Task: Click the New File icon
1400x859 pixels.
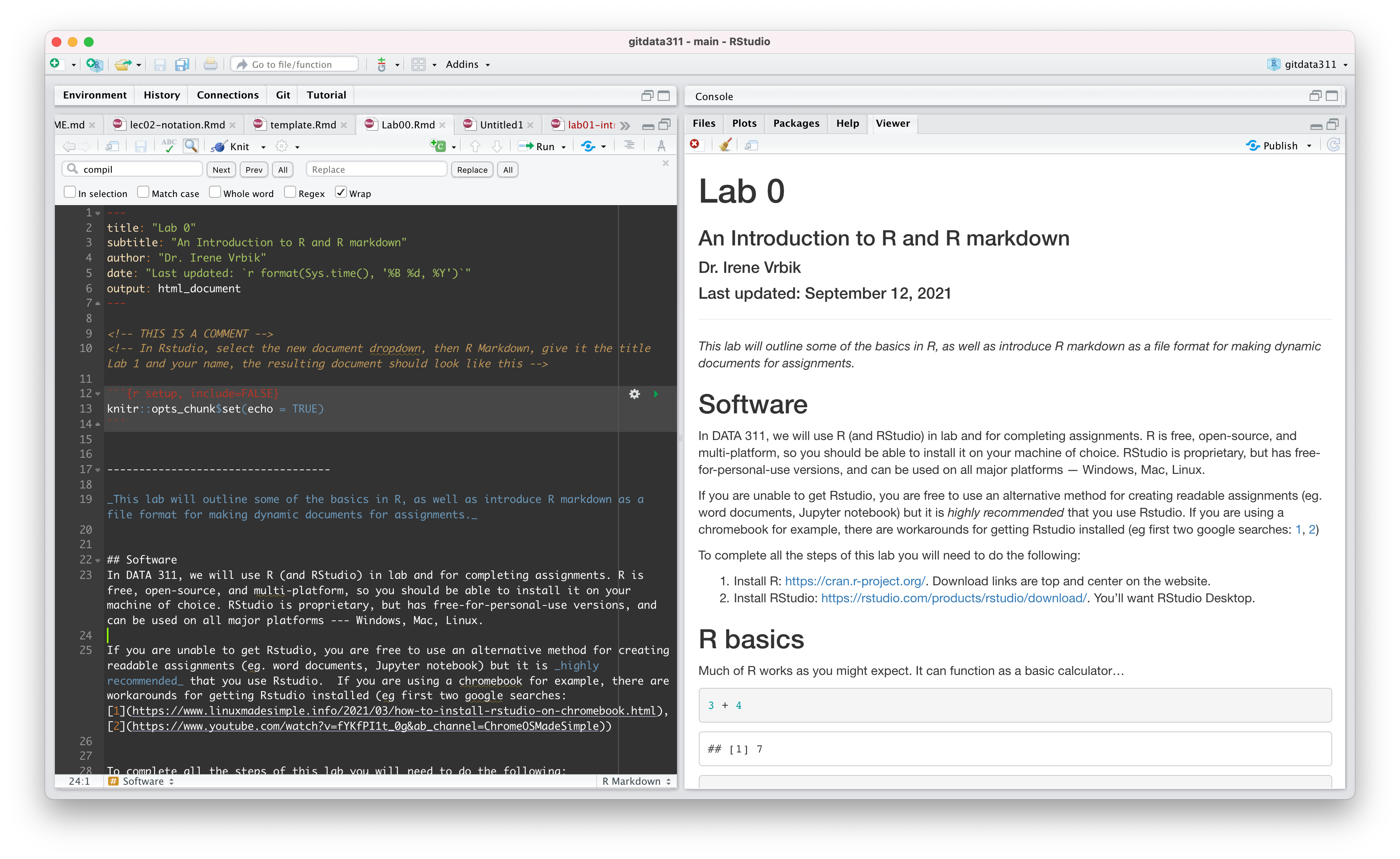Action: pyautogui.click(x=55, y=64)
